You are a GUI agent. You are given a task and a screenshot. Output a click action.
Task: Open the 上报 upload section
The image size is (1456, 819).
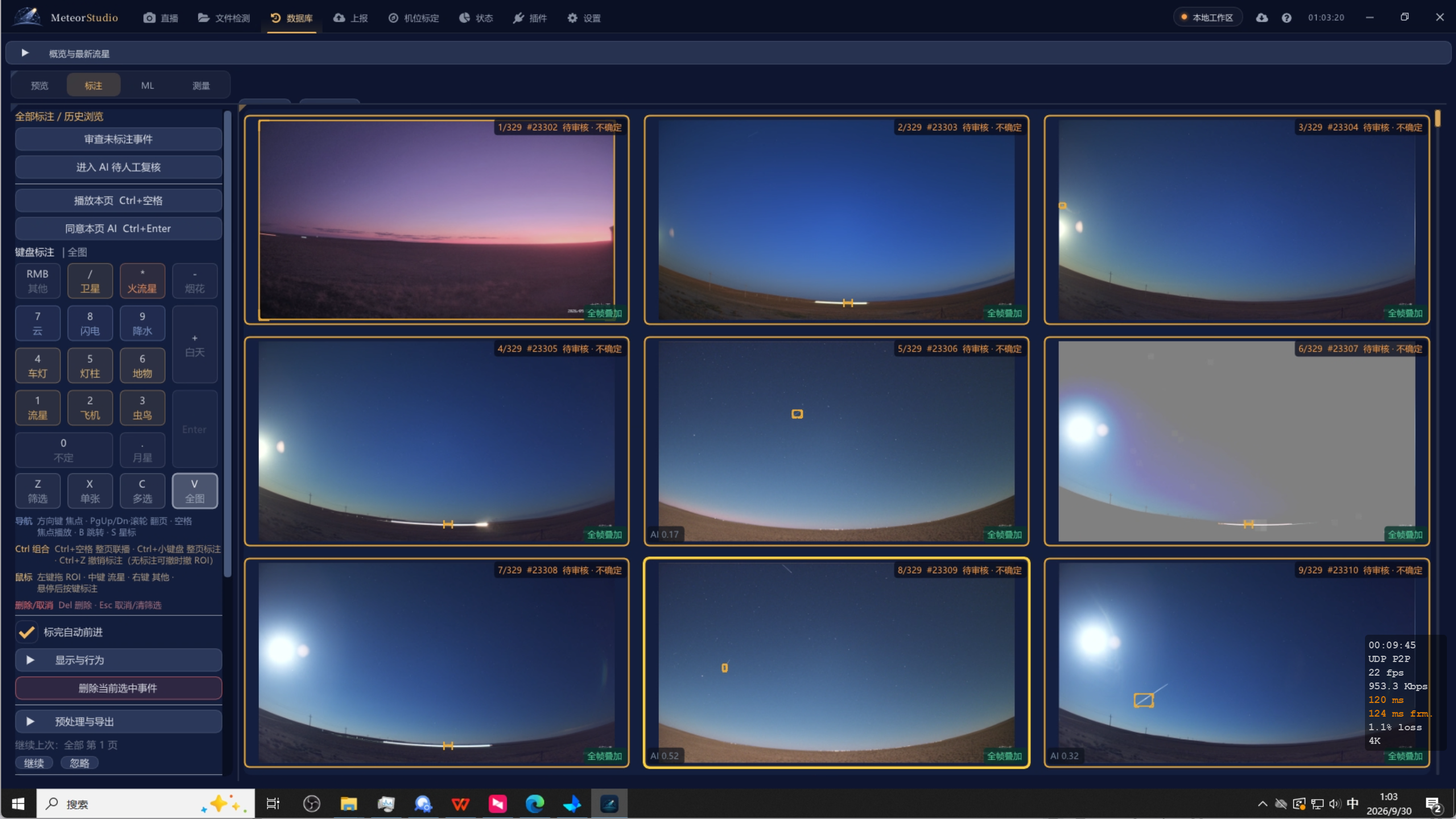[350, 18]
